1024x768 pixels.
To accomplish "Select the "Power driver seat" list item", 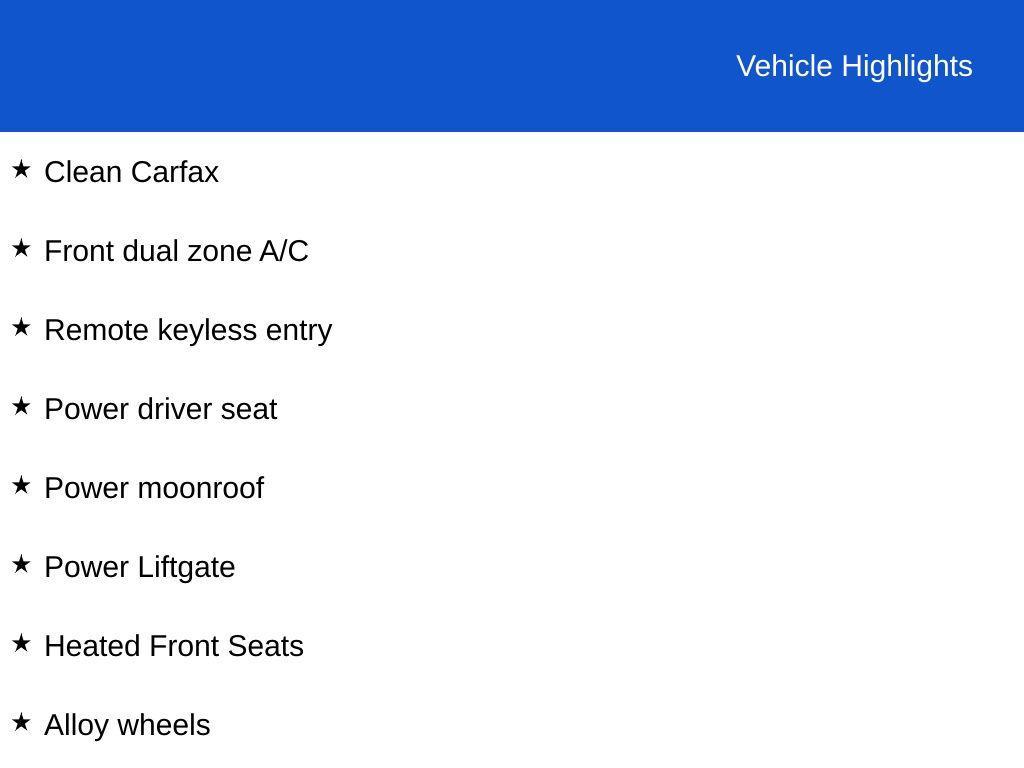I will 160,409.
